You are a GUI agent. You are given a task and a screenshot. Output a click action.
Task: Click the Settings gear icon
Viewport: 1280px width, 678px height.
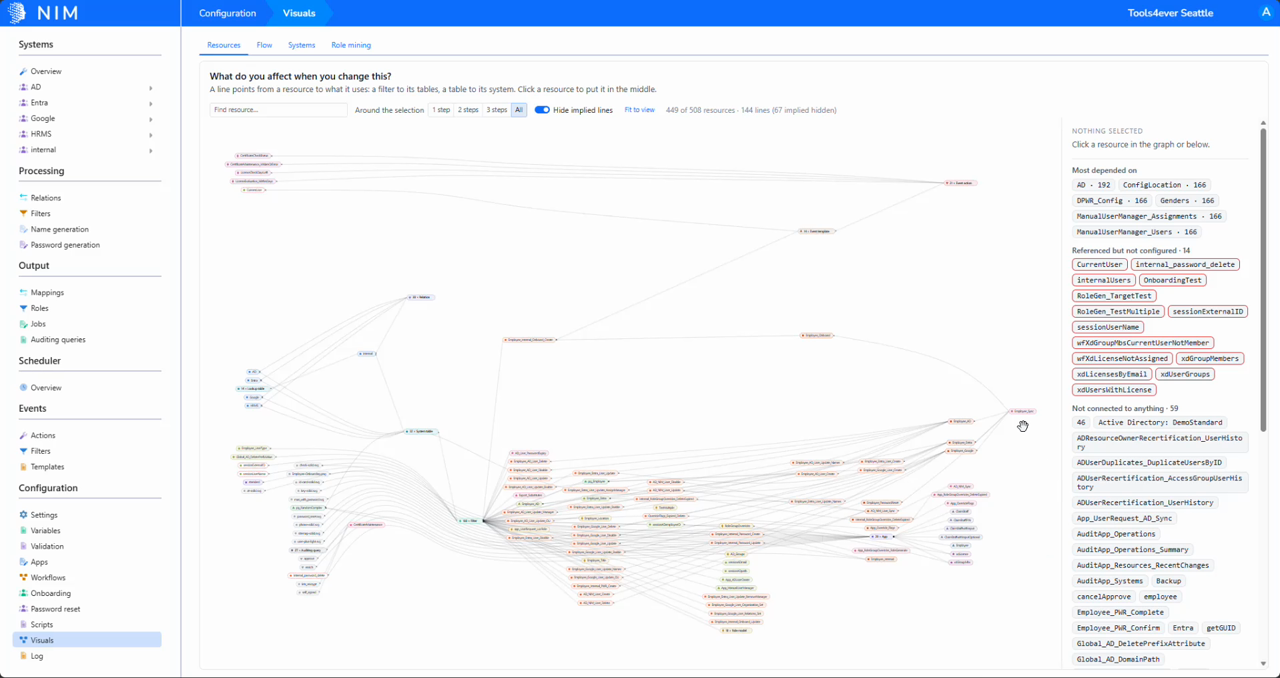(23, 515)
